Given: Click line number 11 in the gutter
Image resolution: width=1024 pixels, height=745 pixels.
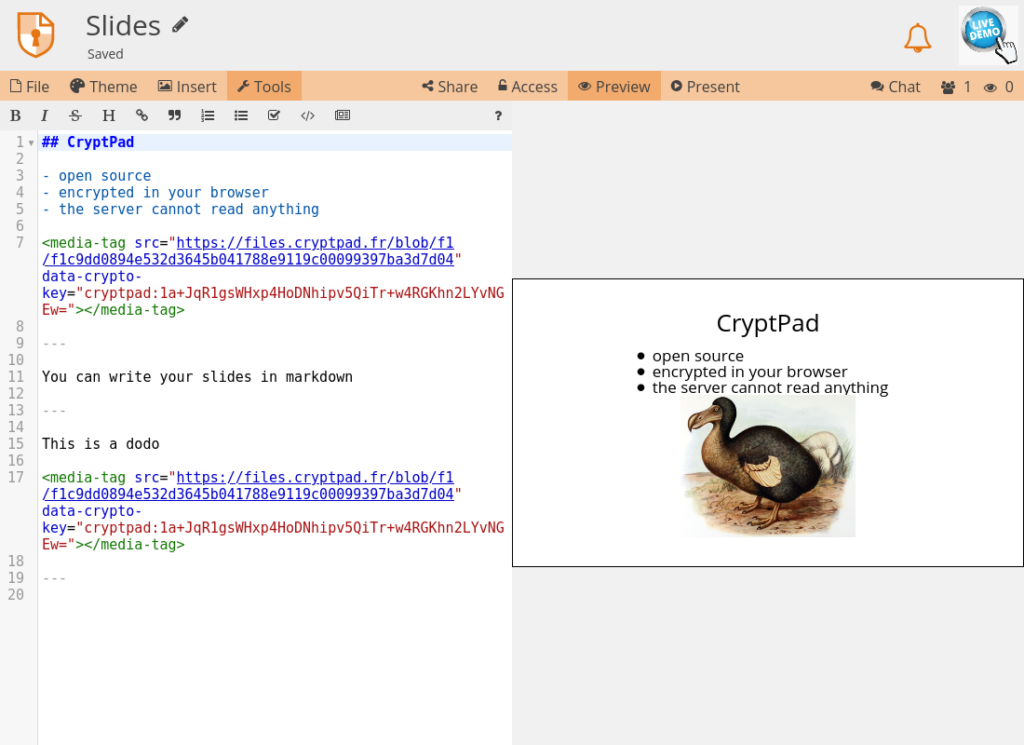Looking at the screenshot, I should coord(16,377).
